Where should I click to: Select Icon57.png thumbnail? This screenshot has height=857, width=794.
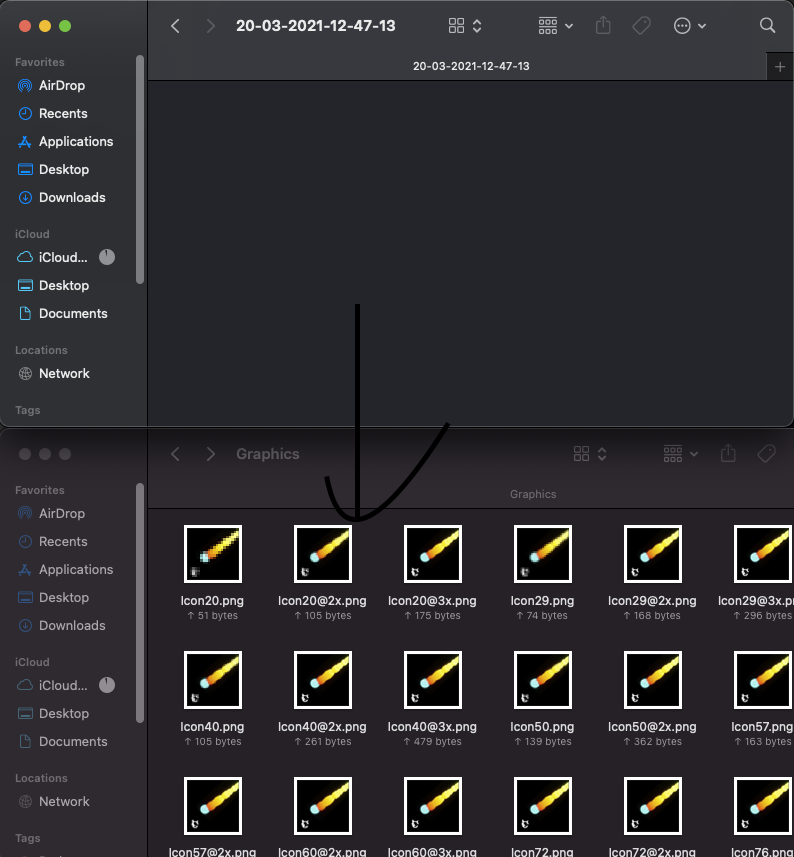(x=763, y=679)
